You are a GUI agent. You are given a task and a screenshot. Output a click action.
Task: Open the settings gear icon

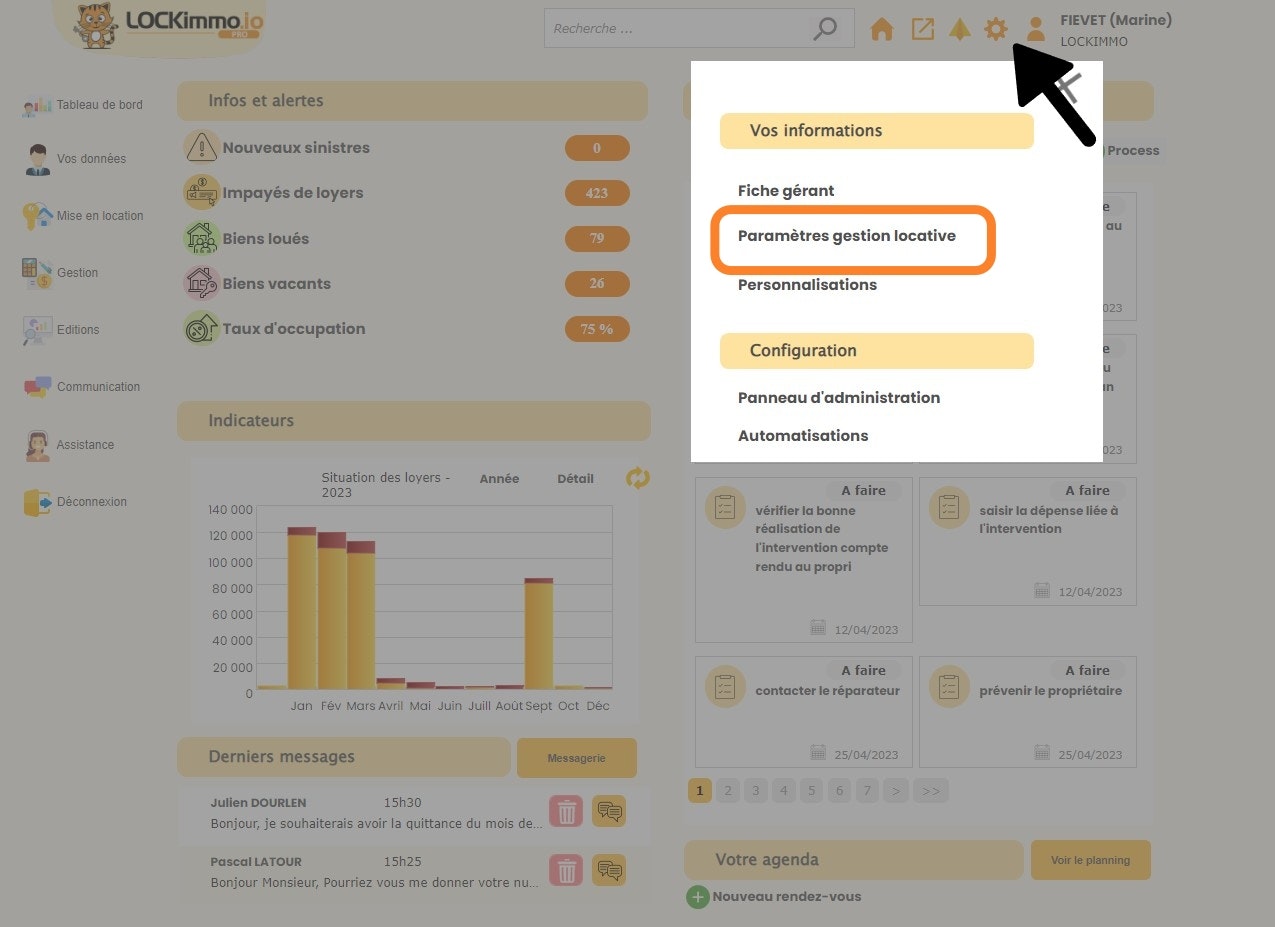pyautogui.click(x=996, y=29)
